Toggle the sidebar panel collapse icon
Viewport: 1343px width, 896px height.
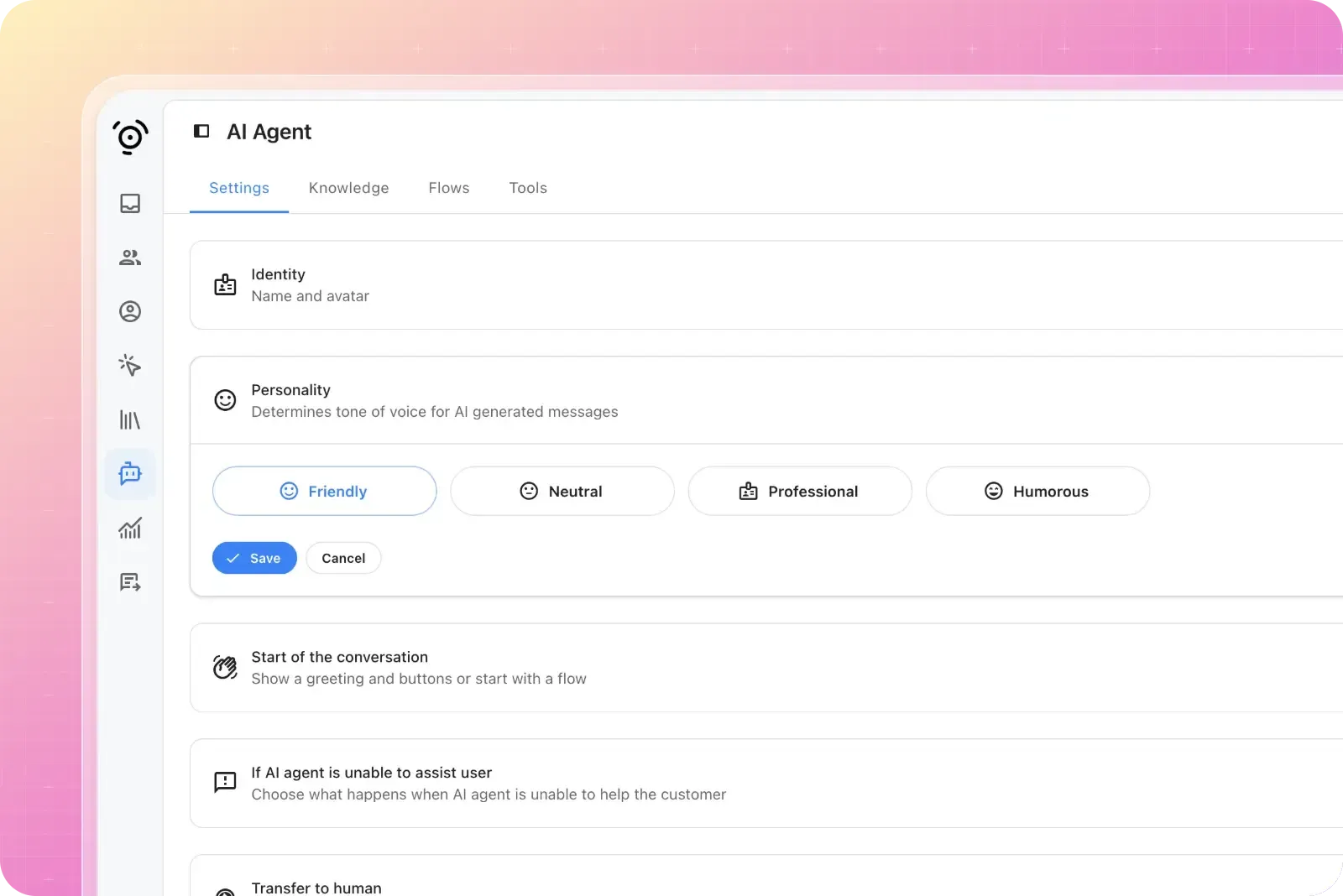[x=201, y=131]
